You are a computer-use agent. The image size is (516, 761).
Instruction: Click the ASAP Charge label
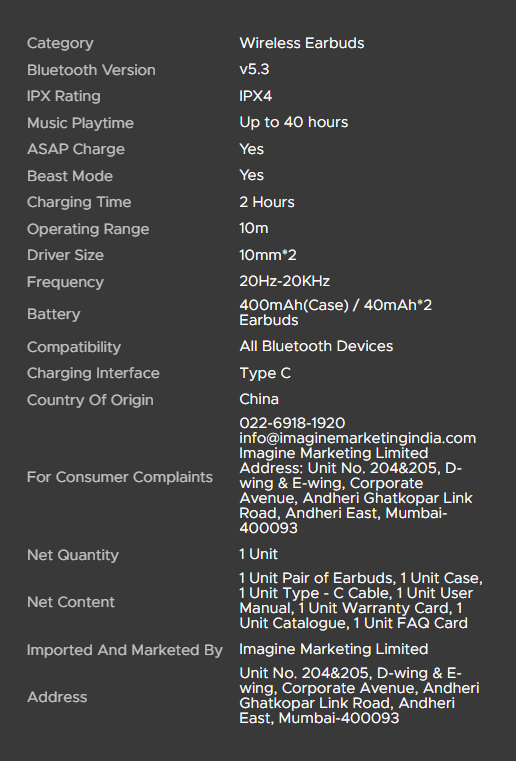point(76,149)
